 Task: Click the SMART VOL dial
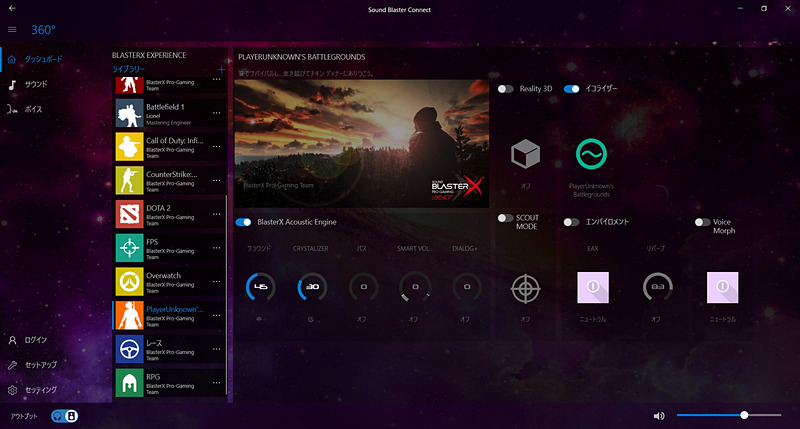(x=415, y=287)
